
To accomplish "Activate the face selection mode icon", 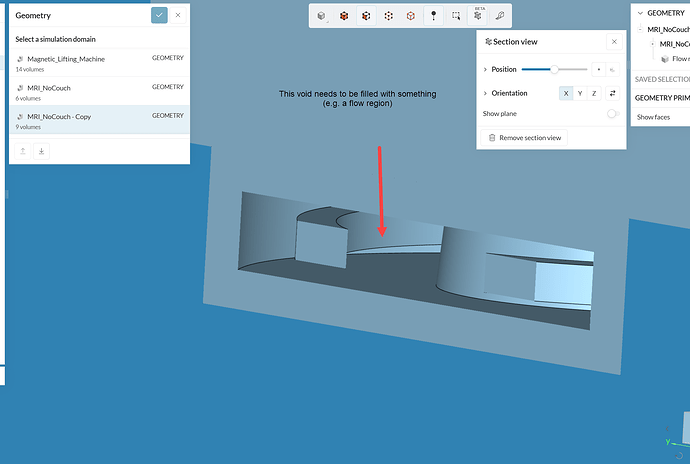I will [366, 16].
